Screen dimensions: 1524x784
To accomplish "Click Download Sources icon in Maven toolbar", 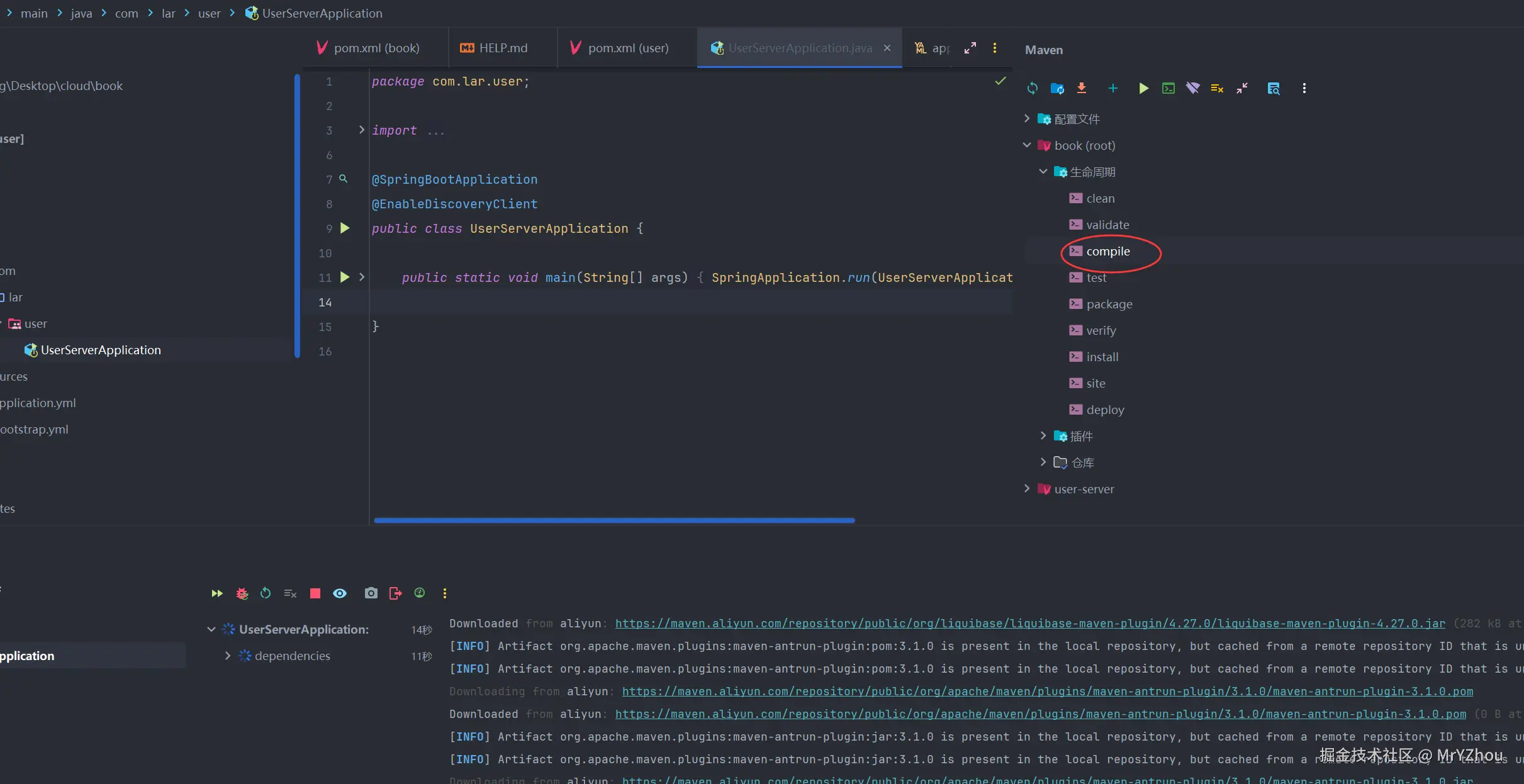I will (1082, 88).
